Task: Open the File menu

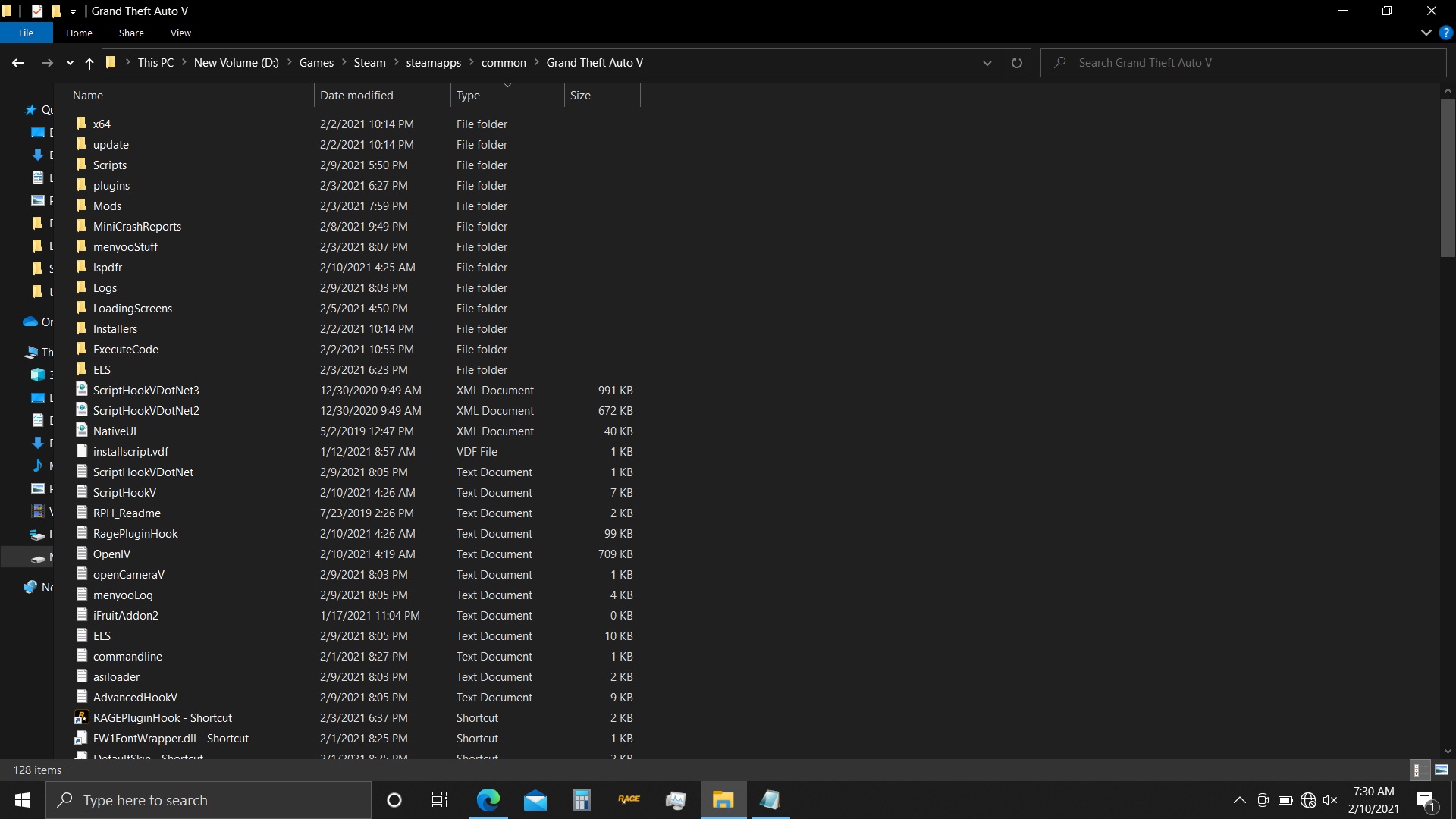Action: tap(26, 33)
